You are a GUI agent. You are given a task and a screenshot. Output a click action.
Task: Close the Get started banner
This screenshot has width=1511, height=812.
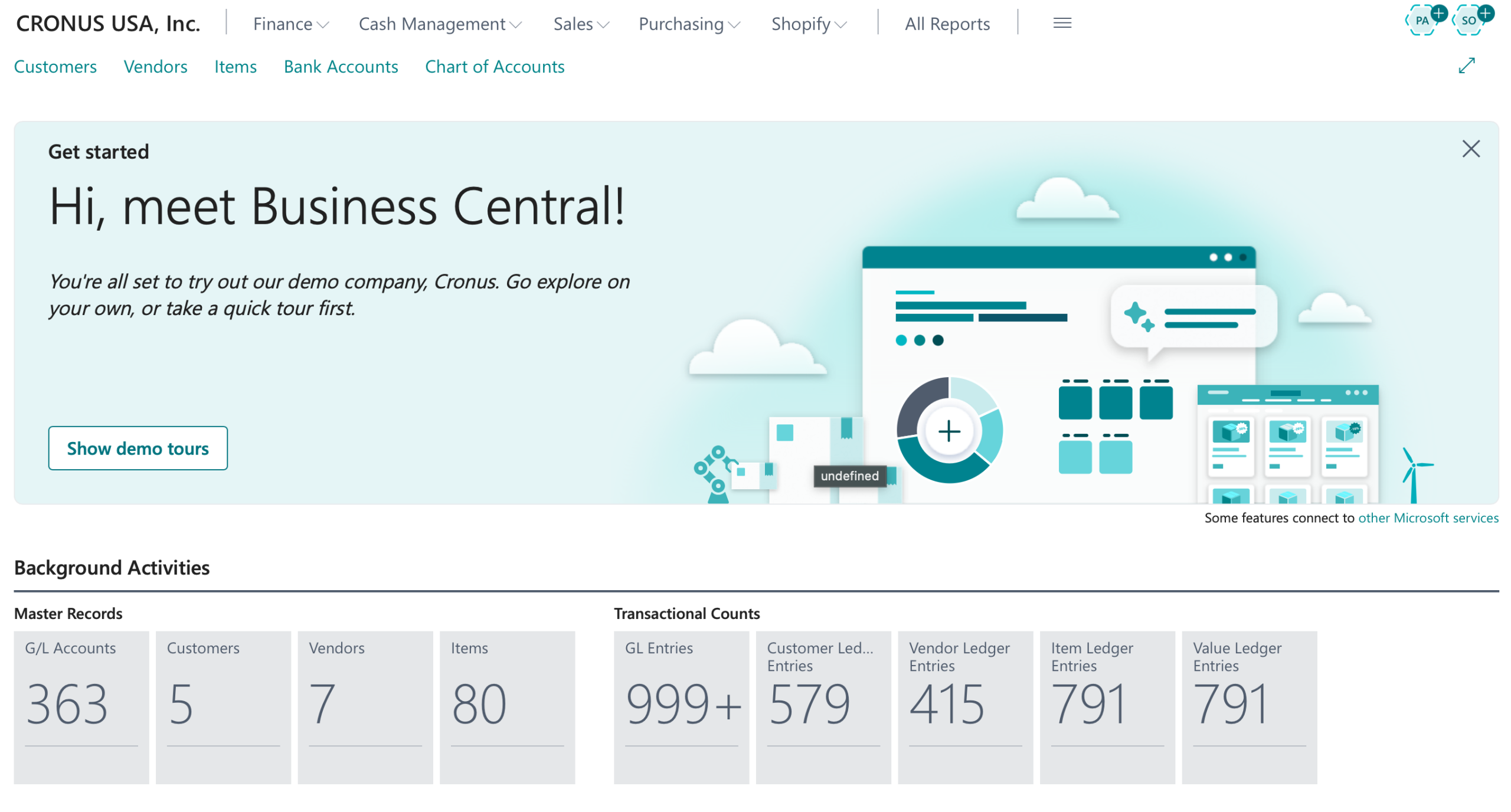point(1470,149)
